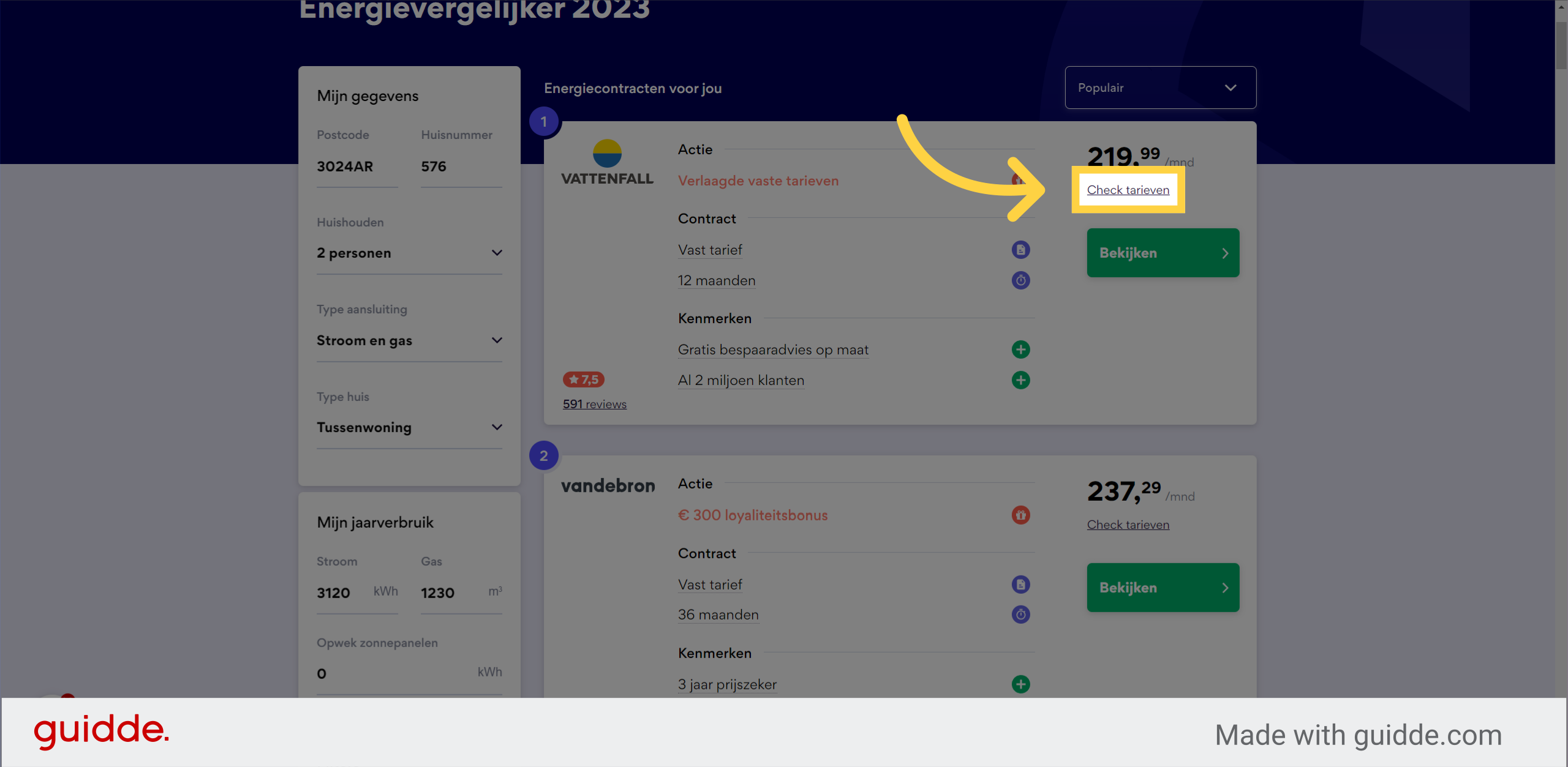Click the € 300 loyaliteitsbonus link
Screen dimensions: 1568x767
click(753, 515)
